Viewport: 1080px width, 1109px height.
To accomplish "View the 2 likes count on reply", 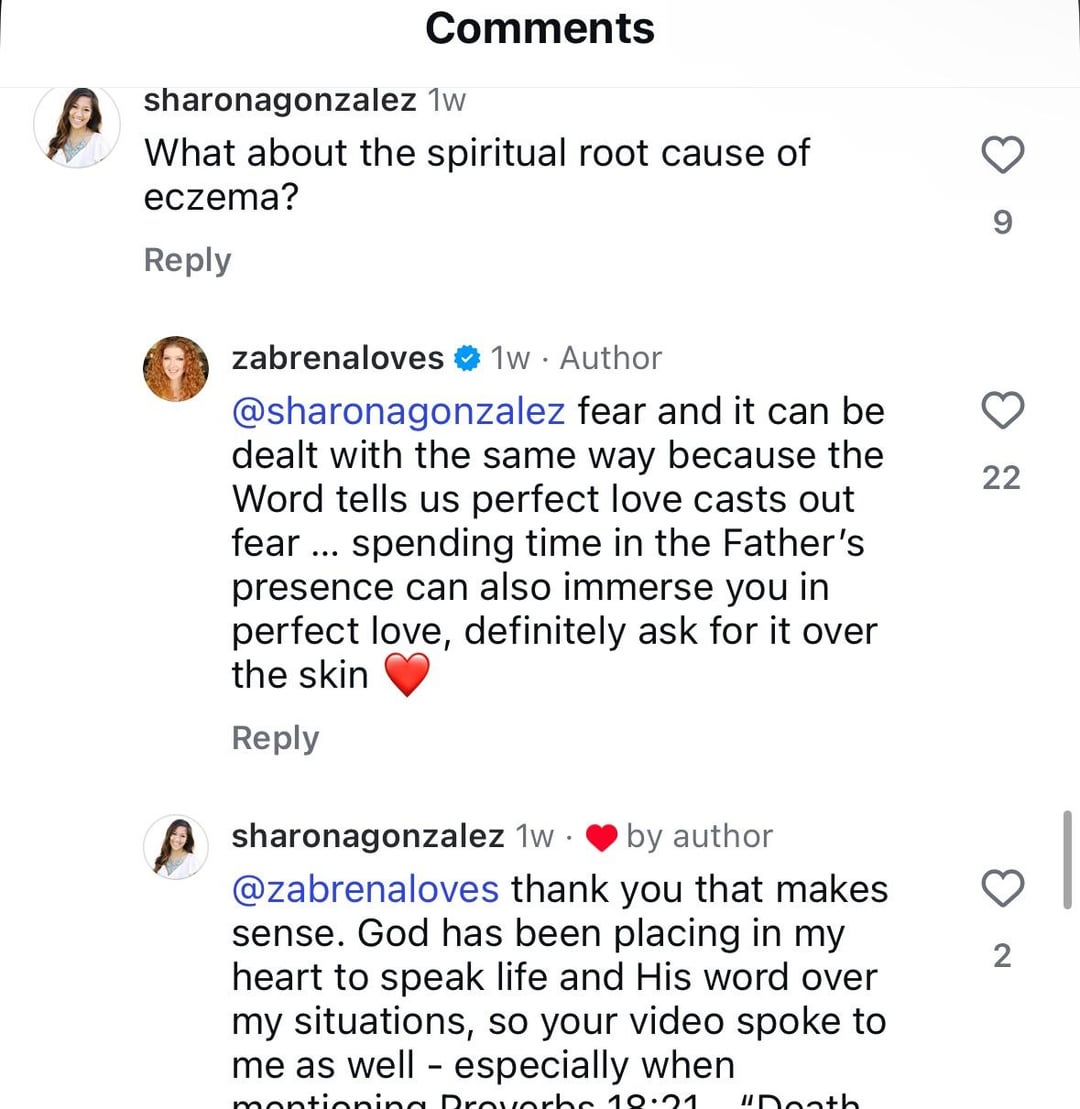I will [x=1002, y=956].
